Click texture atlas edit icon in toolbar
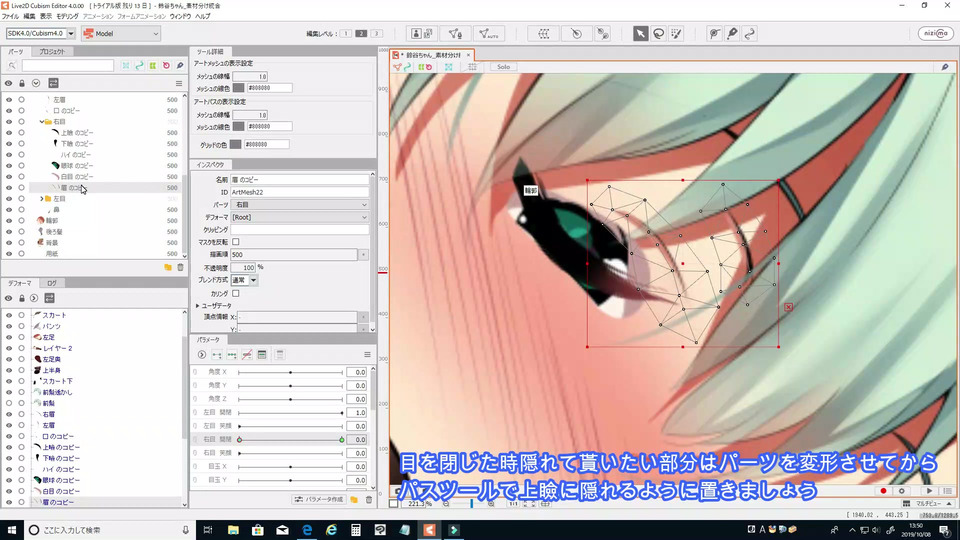 [x=422, y=34]
